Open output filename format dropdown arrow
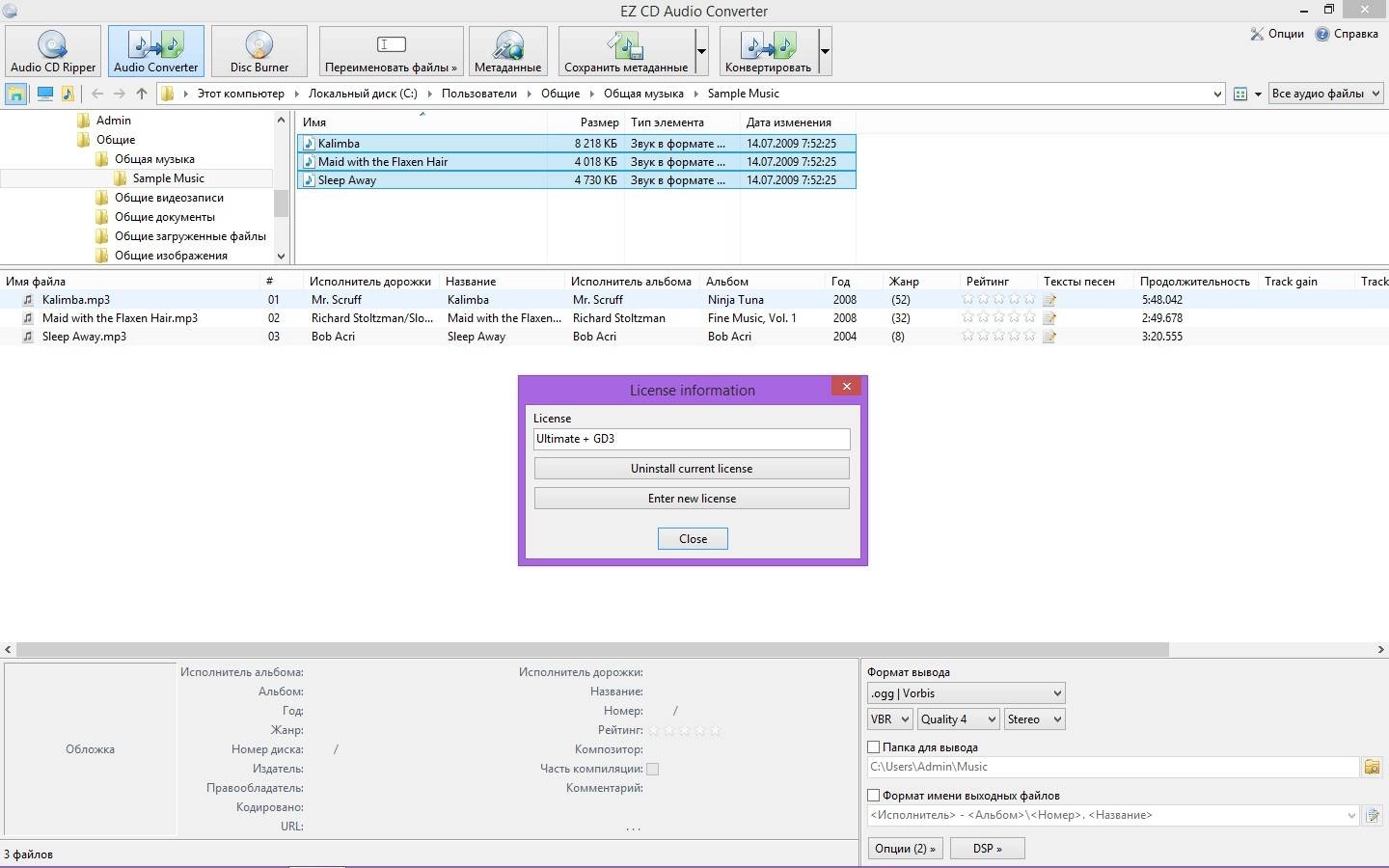Image resolution: width=1389 pixels, height=868 pixels. (1350, 815)
